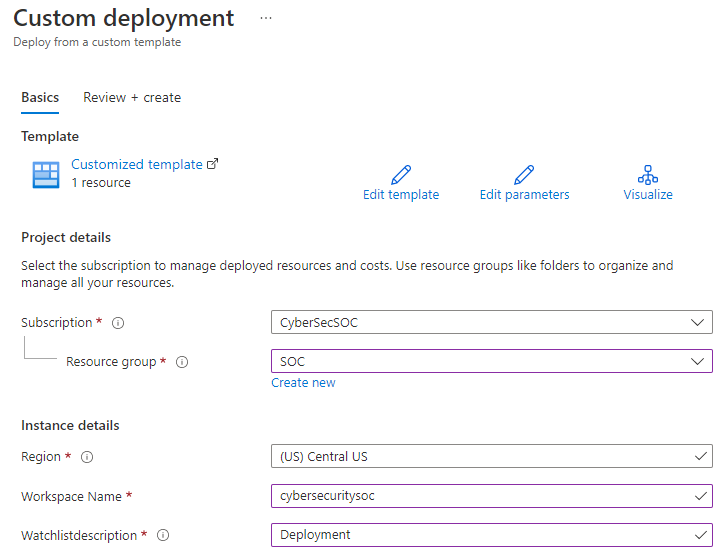Click the Region info icon
The image size is (720, 557).
tap(87, 457)
